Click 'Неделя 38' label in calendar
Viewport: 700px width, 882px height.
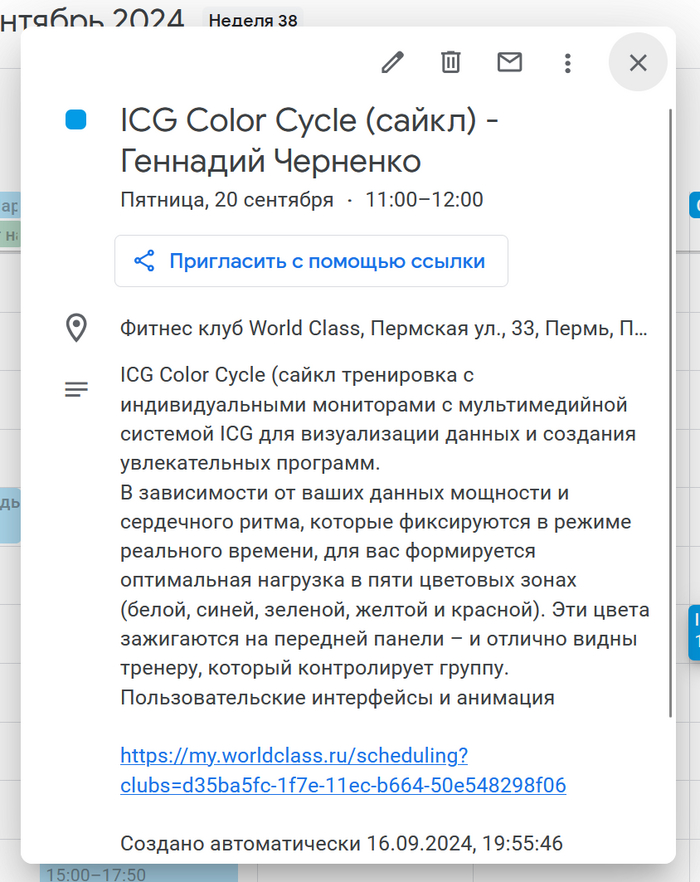[x=253, y=21]
